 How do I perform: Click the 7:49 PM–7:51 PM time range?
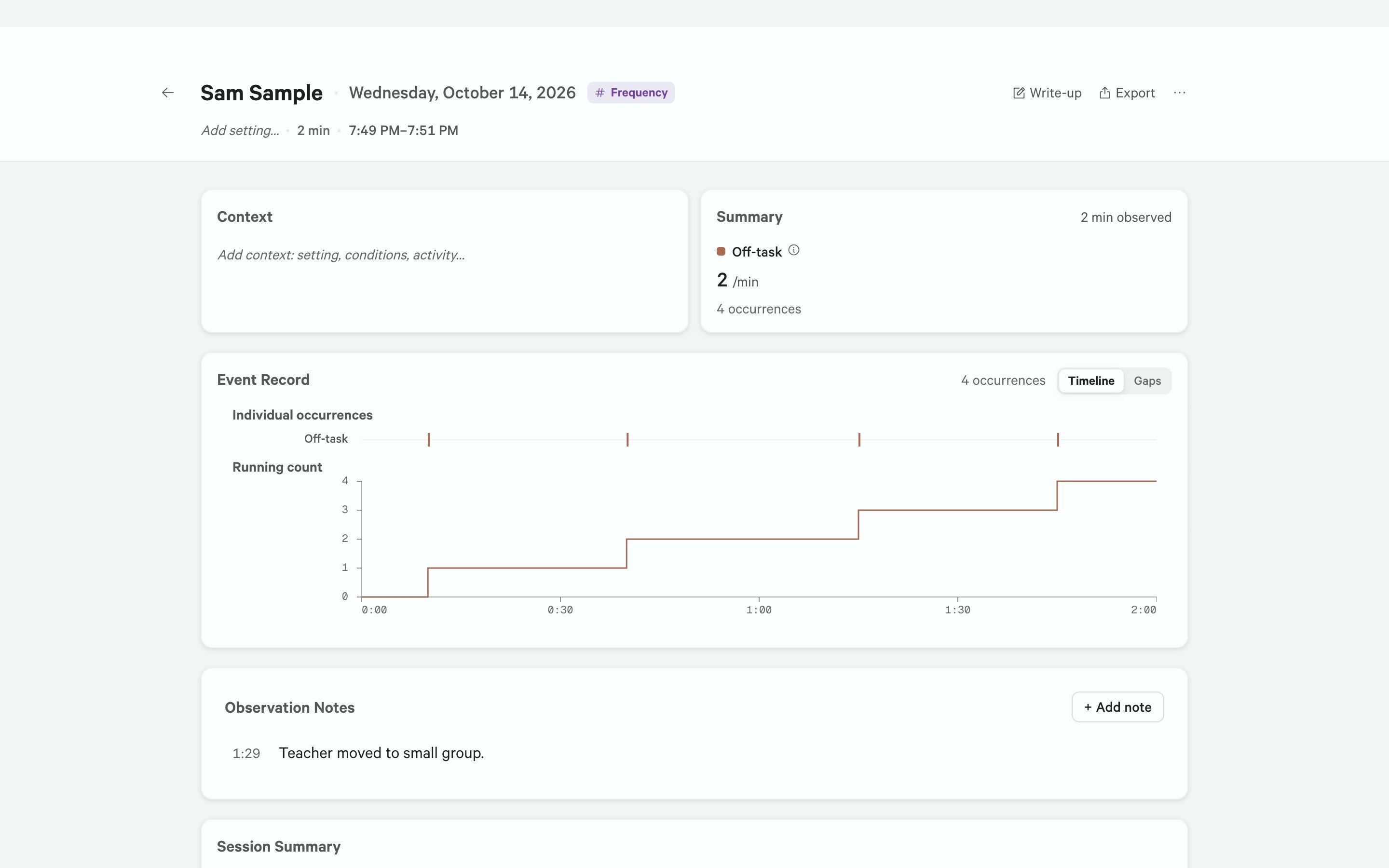pos(404,130)
